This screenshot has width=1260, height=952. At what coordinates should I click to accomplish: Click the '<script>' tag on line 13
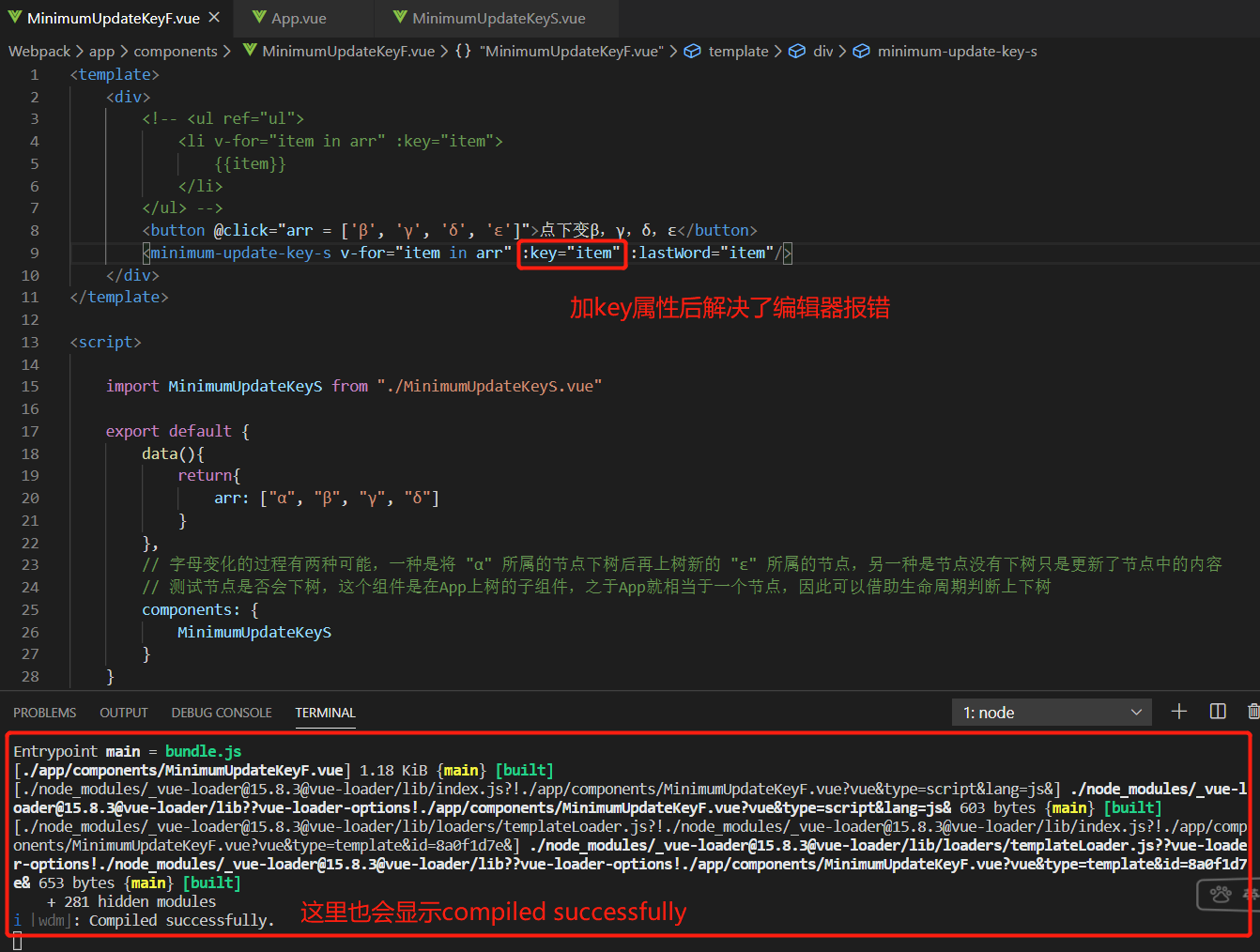point(106,342)
